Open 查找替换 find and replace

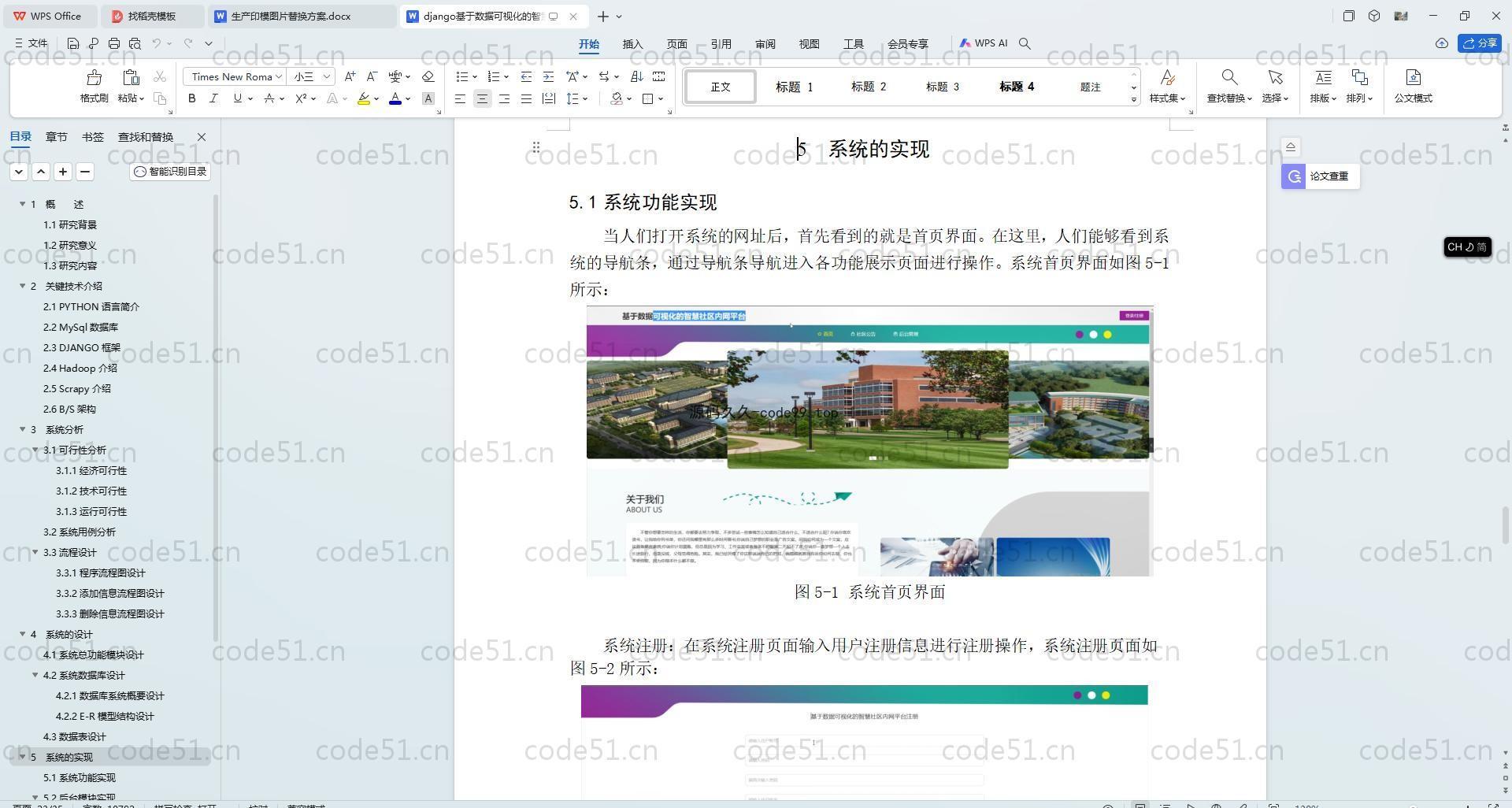[x=1228, y=87]
